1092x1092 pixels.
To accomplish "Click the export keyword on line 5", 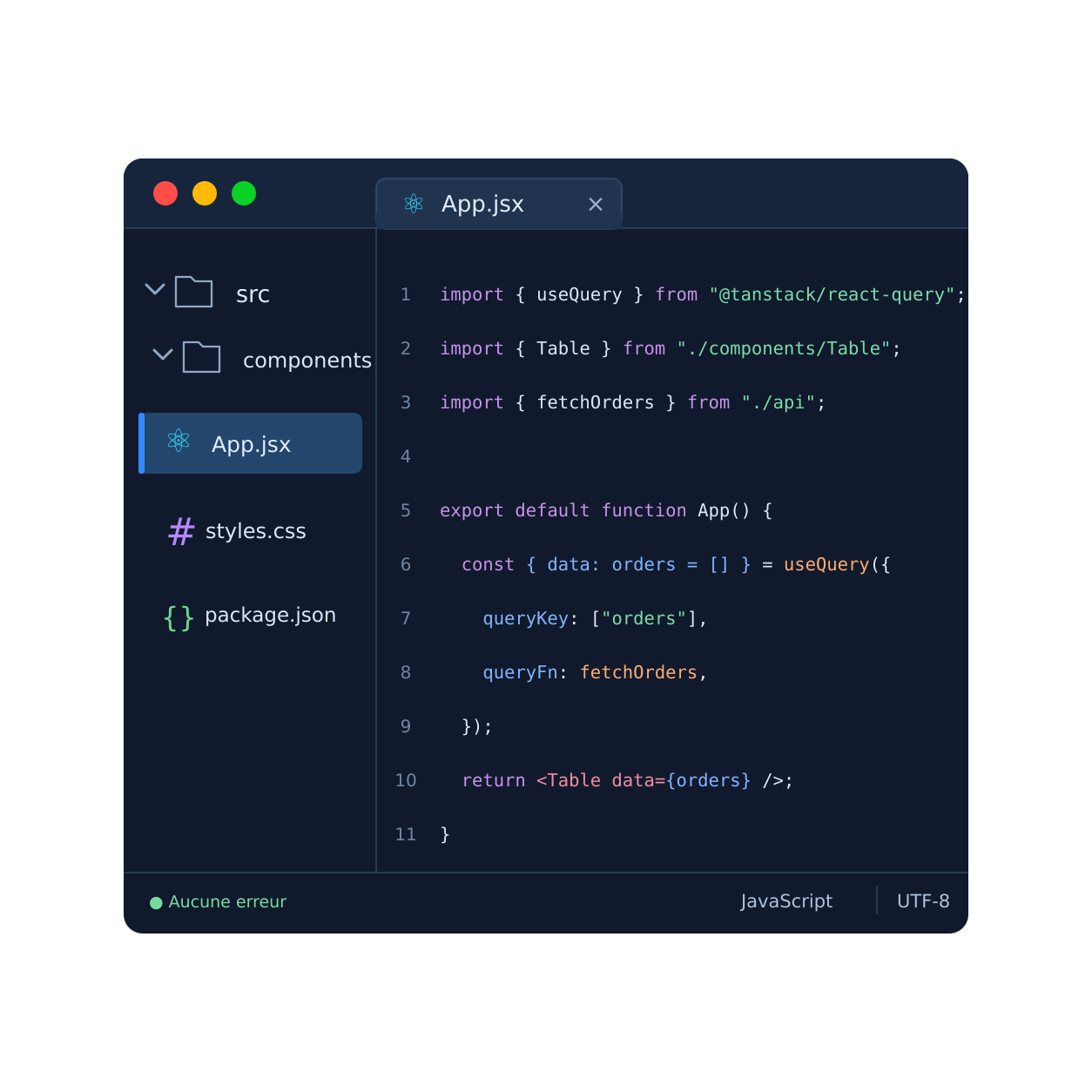I will [x=472, y=510].
